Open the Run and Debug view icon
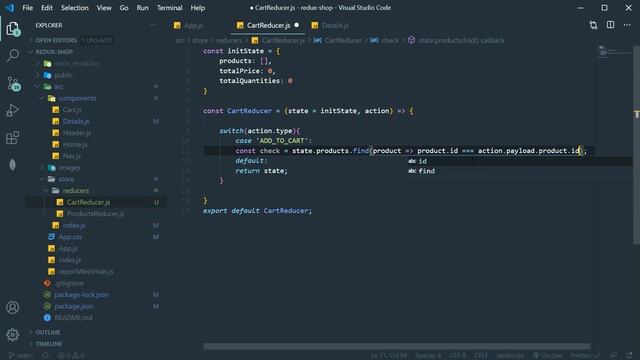Viewport: 640px width, 360px height. pos(13,110)
